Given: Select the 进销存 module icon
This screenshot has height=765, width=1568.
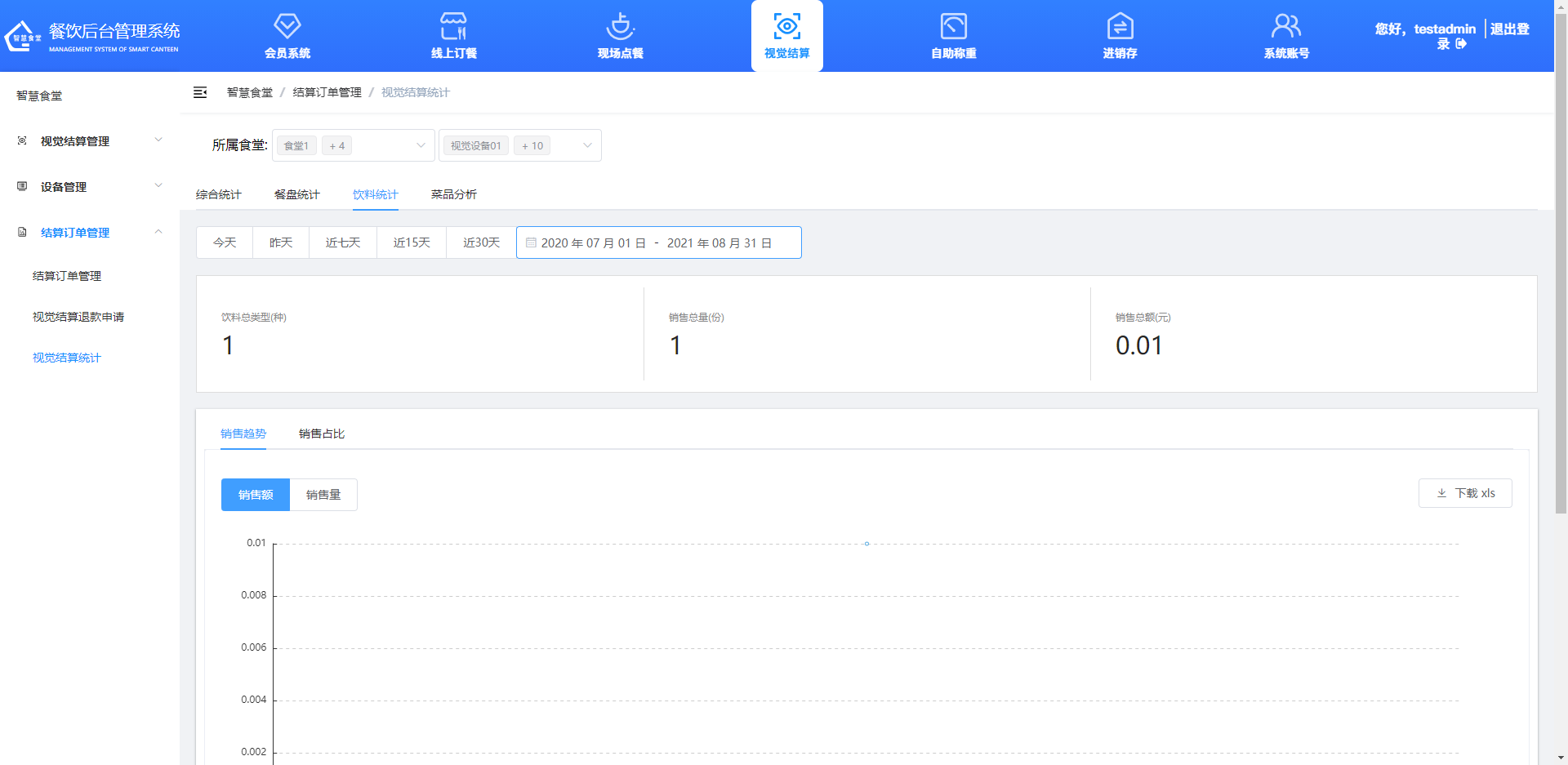Looking at the screenshot, I should [1119, 35].
